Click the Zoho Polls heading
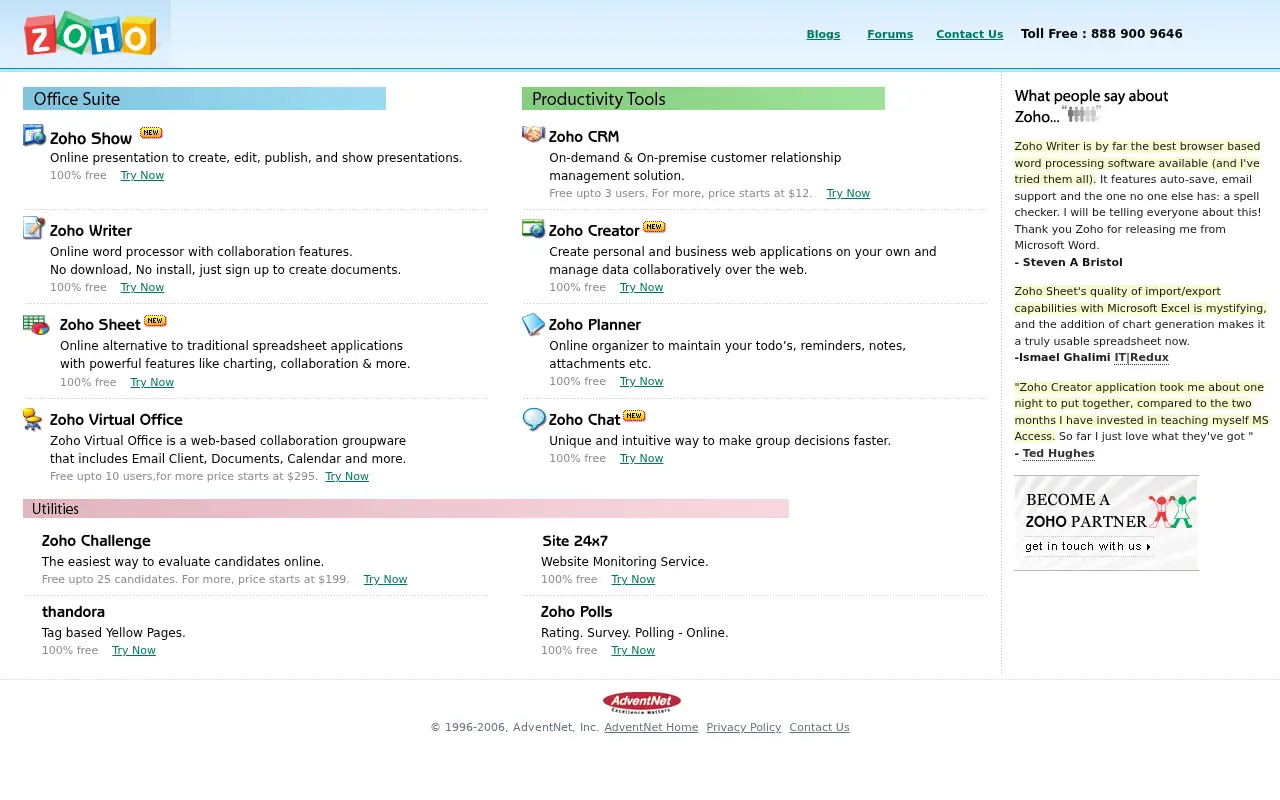The image size is (1280, 800). click(576, 612)
